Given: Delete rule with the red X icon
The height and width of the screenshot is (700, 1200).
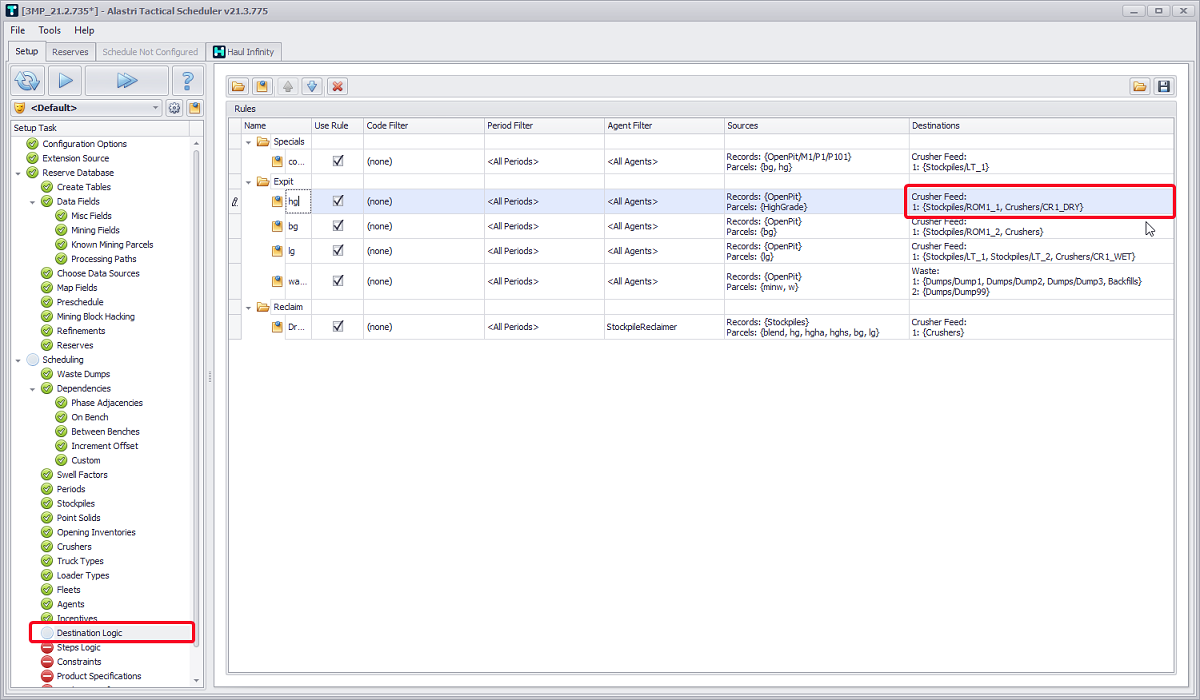Looking at the screenshot, I should [338, 86].
